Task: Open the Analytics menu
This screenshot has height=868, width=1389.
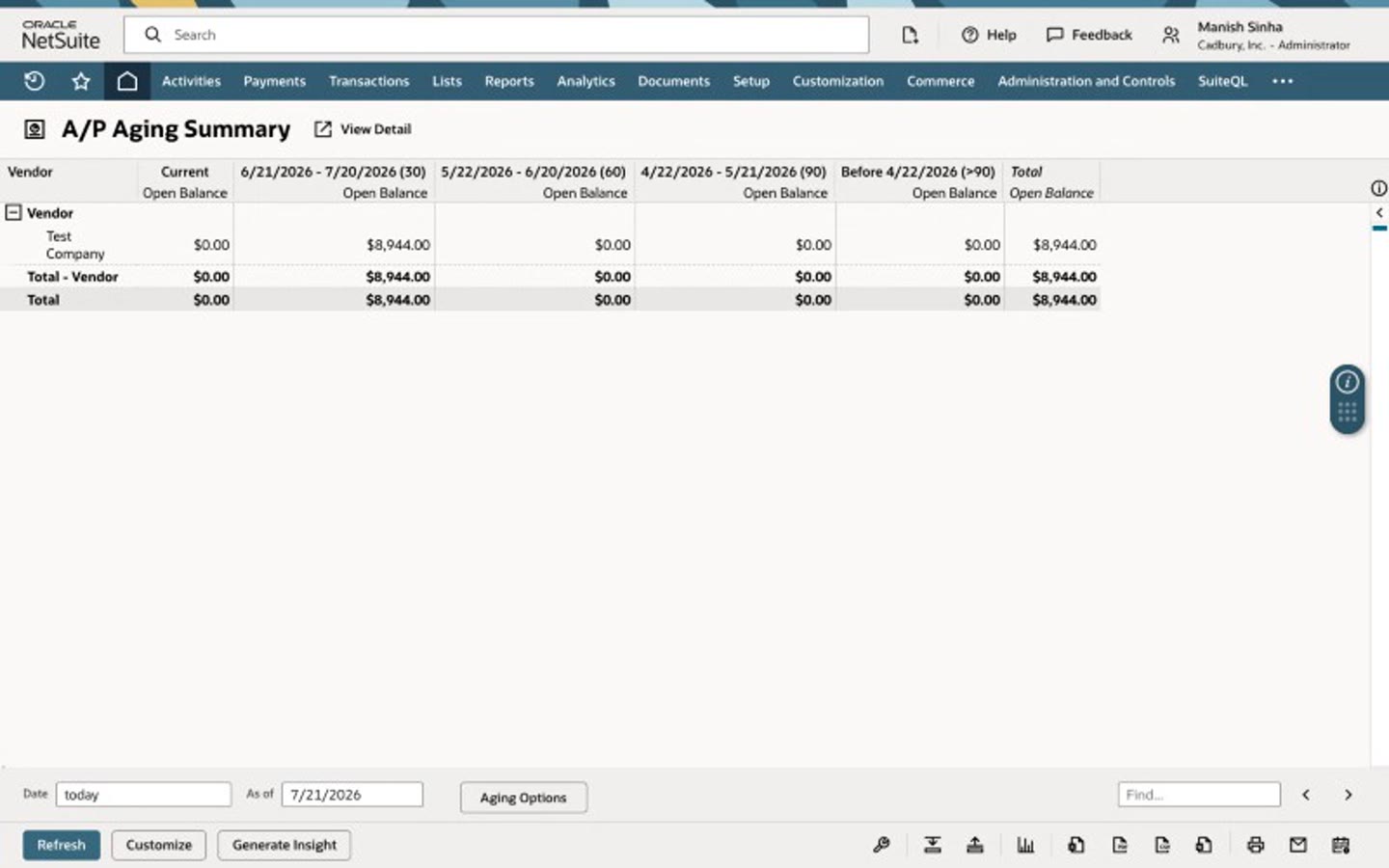Action: [586, 81]
